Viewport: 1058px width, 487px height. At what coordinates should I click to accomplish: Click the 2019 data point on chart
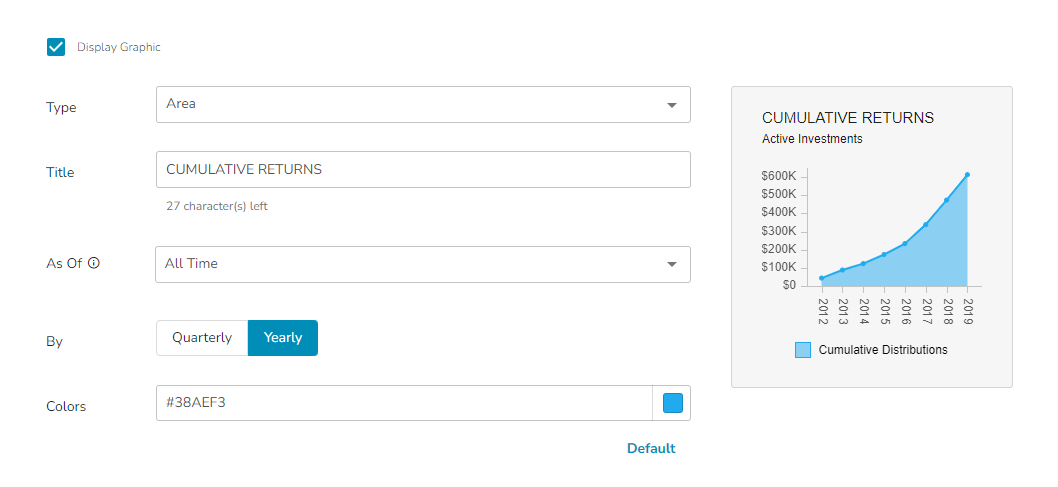pos(967,175)
